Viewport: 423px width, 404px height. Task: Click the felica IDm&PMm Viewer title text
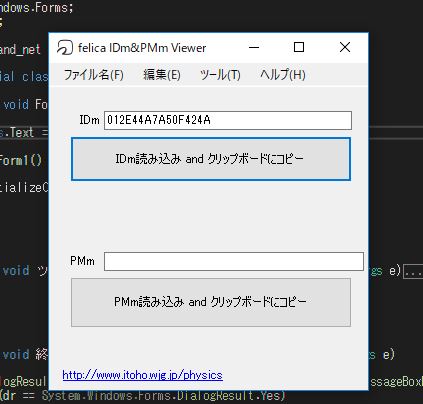click(x=142, y=48)
